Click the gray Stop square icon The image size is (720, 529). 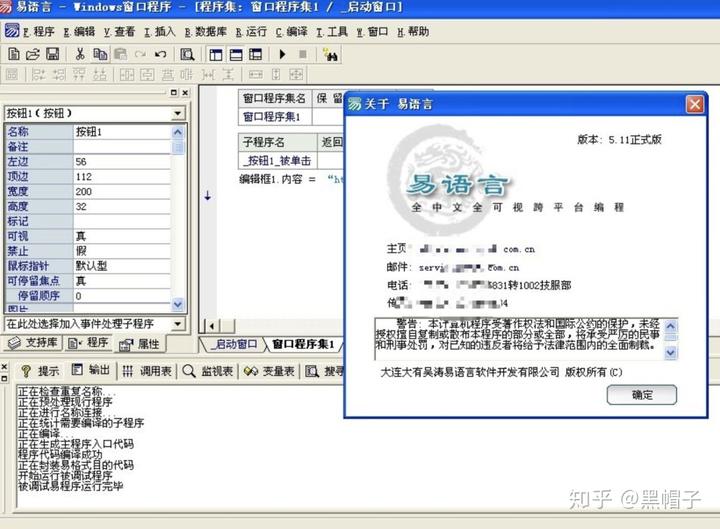[303, 54]
